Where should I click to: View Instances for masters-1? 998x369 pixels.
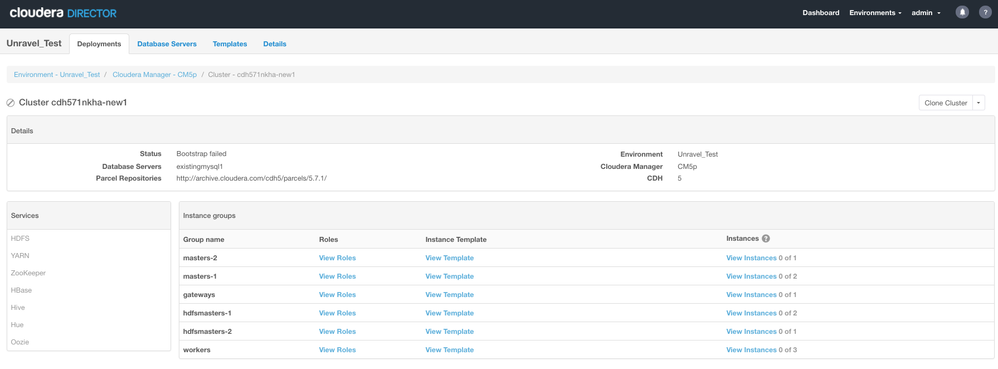[751, 277]
